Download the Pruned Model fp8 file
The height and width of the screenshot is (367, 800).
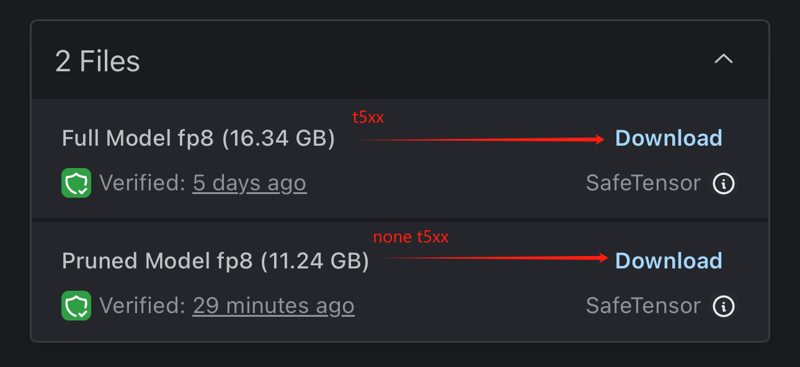click(x=668, y=260)
